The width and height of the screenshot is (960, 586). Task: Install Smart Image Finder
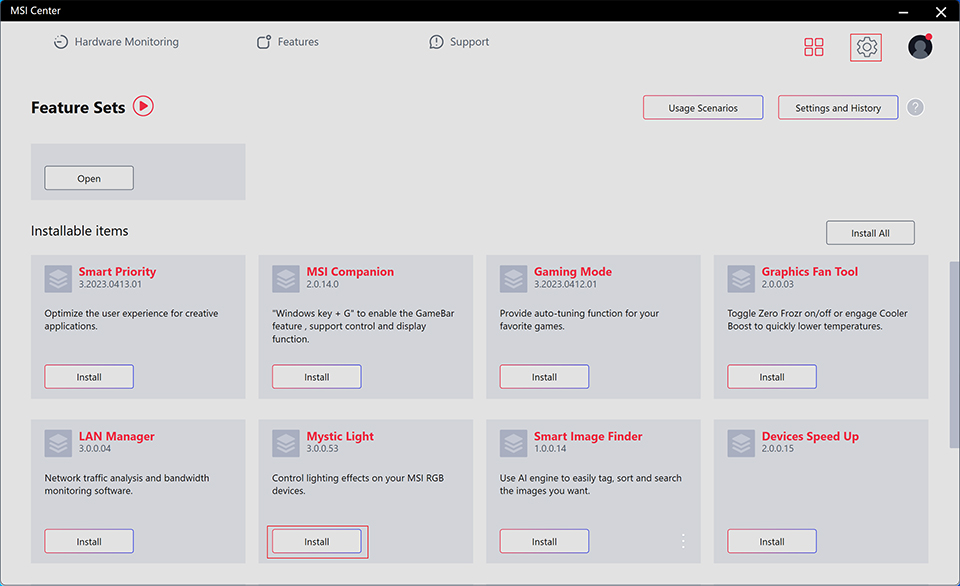tap(544, 541)
